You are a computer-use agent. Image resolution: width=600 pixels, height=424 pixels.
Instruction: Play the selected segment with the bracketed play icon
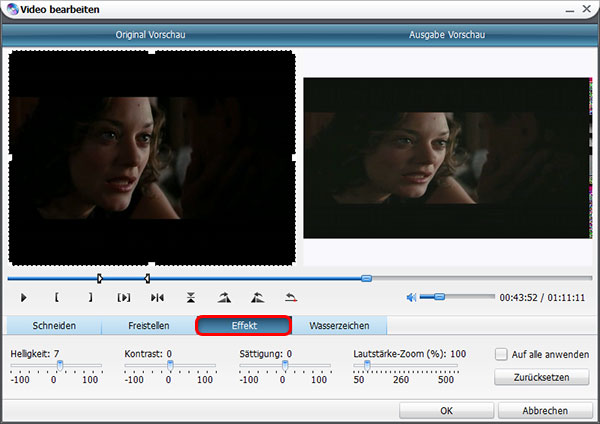click(124, 297)
